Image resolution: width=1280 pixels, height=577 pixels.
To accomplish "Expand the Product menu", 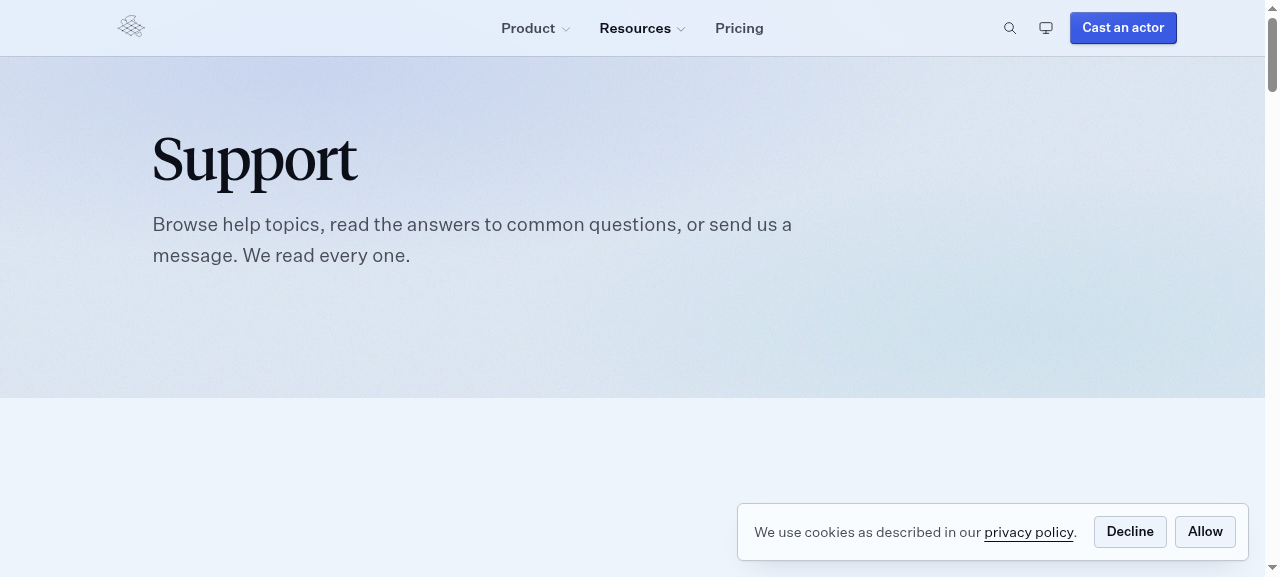I will (536, 28).
